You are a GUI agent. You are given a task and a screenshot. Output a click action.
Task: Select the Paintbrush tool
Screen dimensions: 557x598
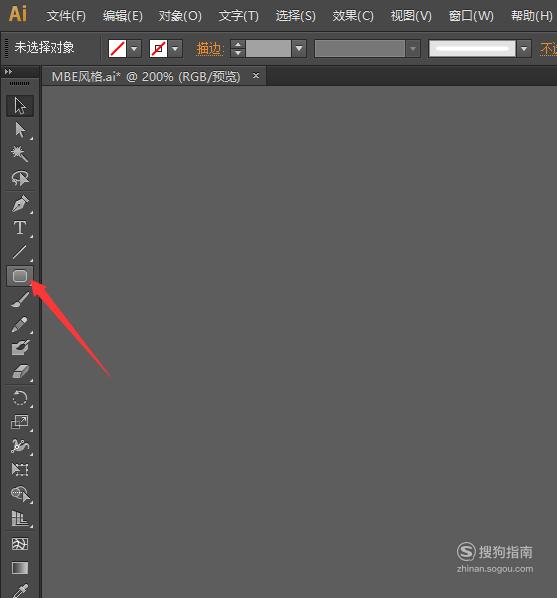click(x=20, y=300)
